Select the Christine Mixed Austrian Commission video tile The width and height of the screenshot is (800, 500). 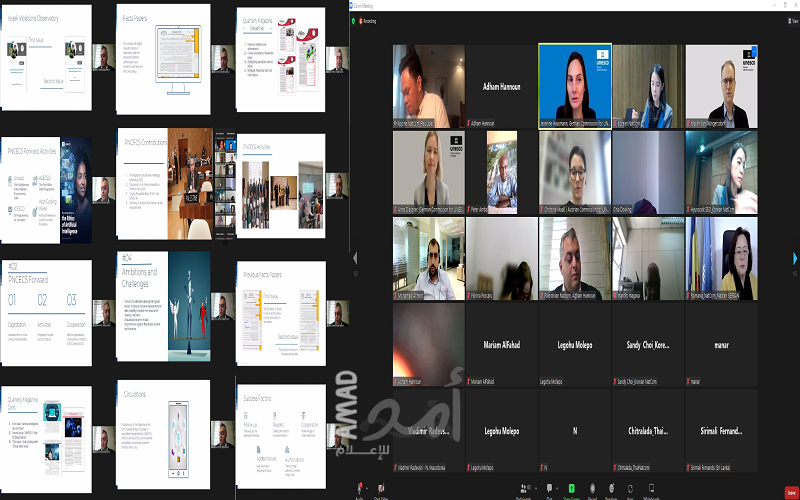(574, 172)
